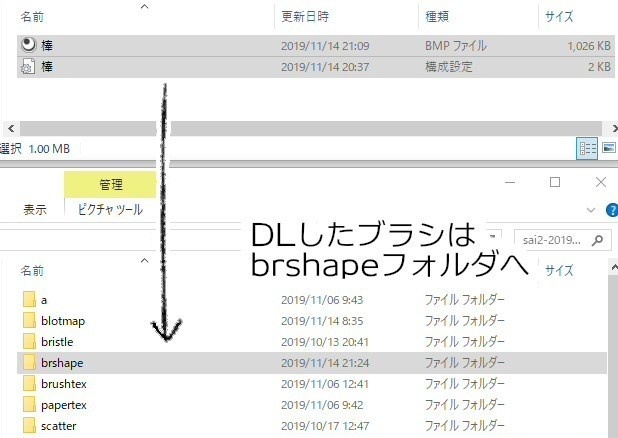Click date 2019/10/13 20:41 of bristle

(325, 341)
